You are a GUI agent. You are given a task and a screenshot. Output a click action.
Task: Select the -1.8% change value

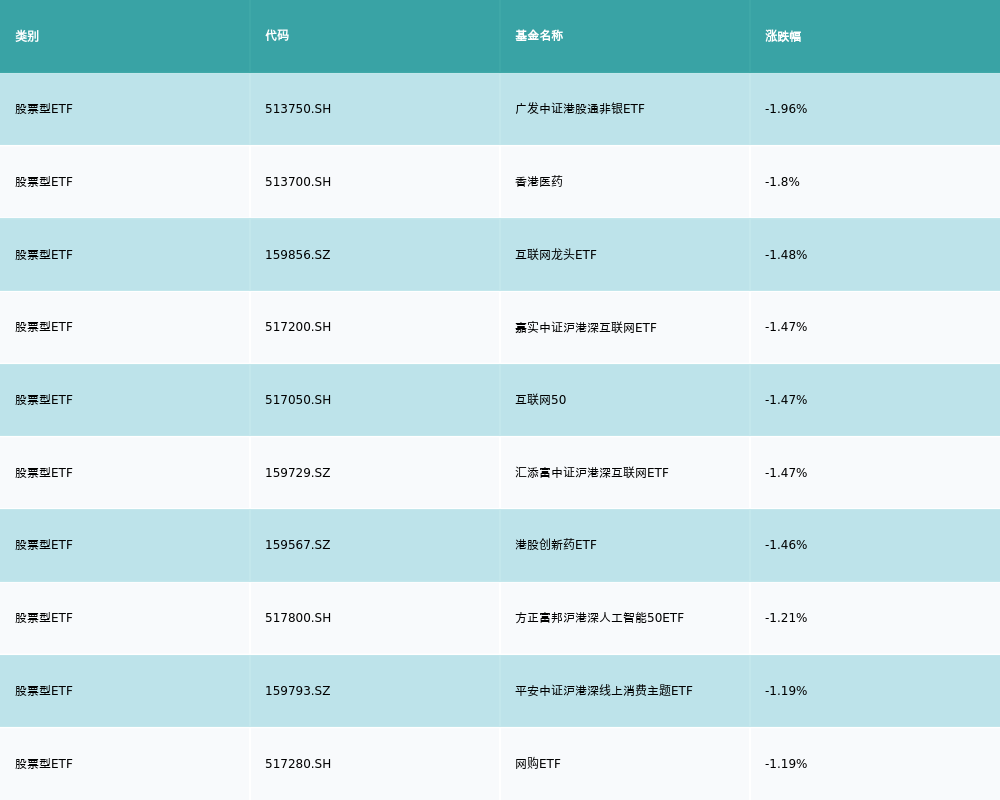pyautogui.click(x=782, y=182)
